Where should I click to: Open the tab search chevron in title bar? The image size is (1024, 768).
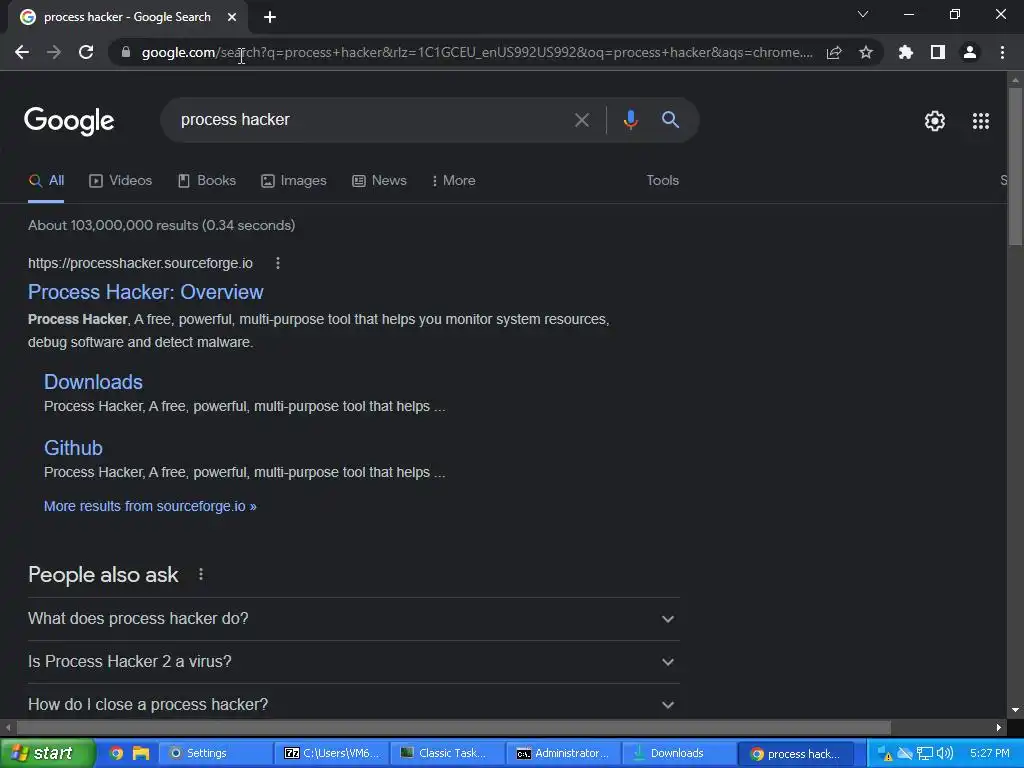click(863, 14)
